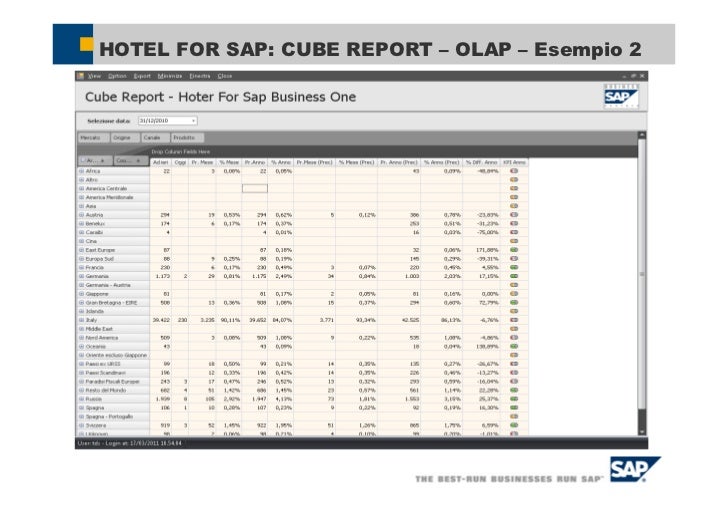This screenshot has height=515, width=728.
Task: Click the application icon in menu bar
Action: click(x=81, y=76)
